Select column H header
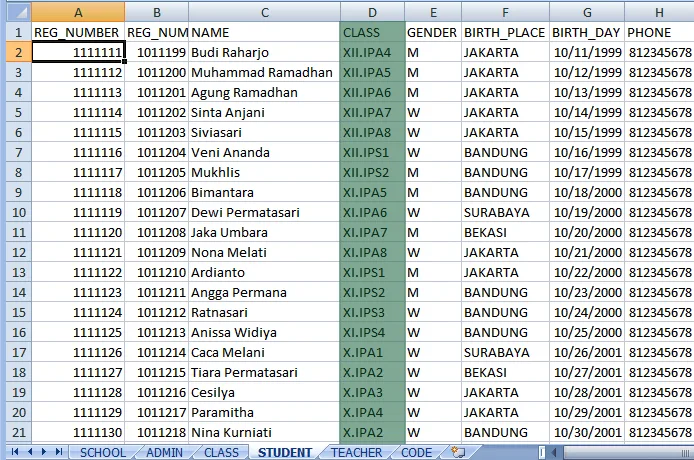694x460 pixels. point(659,12)
